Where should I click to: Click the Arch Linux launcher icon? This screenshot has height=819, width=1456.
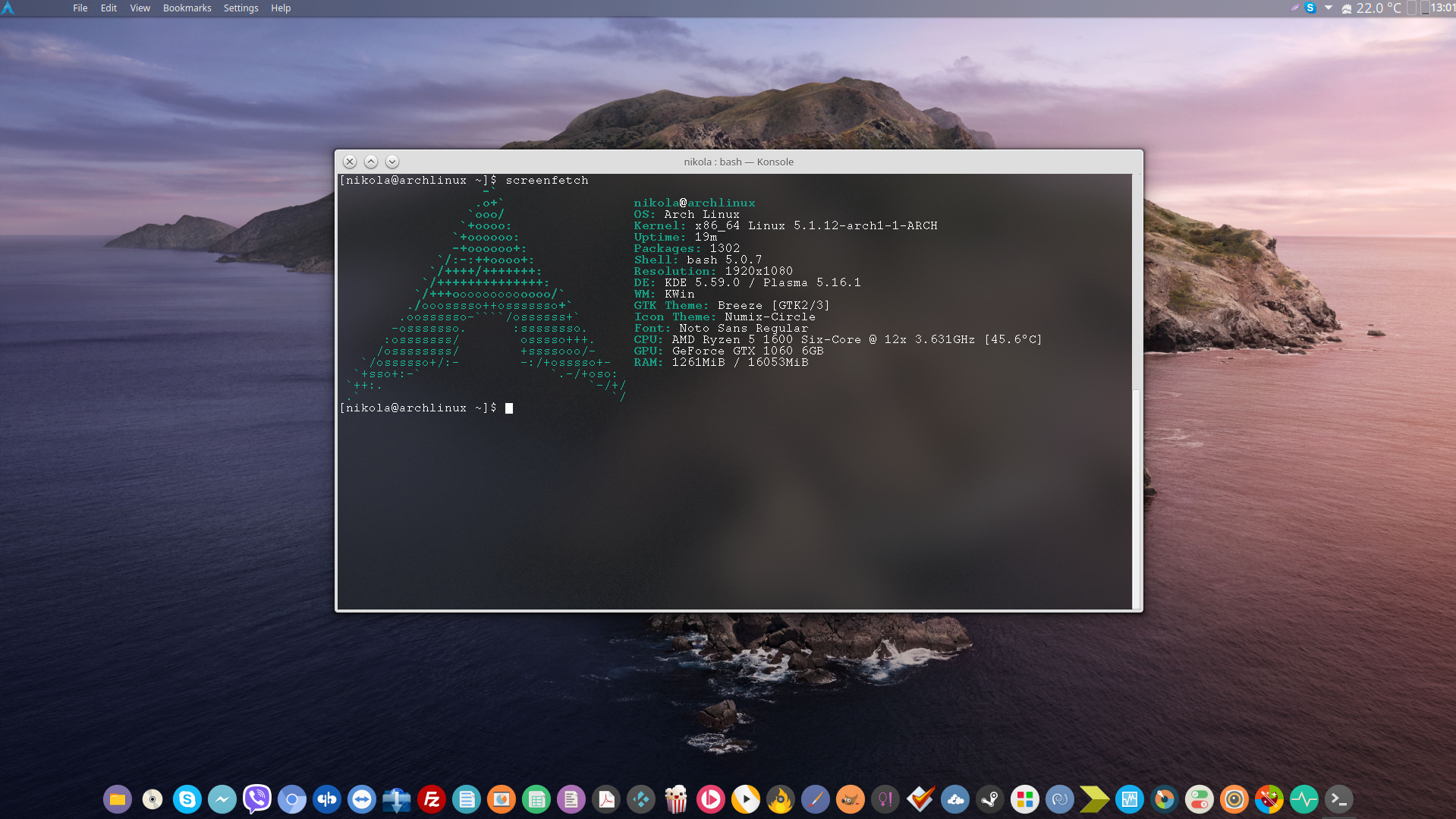(x=8, y=8)
